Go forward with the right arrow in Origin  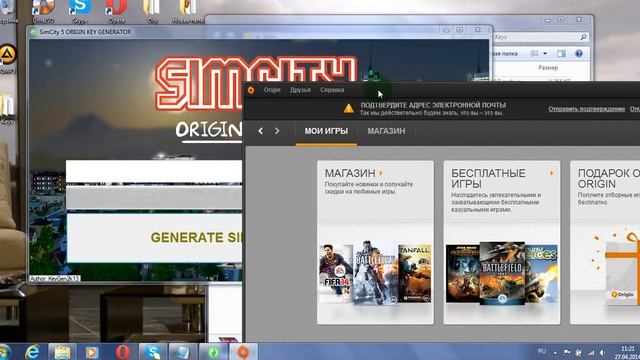tap(277, 131)
